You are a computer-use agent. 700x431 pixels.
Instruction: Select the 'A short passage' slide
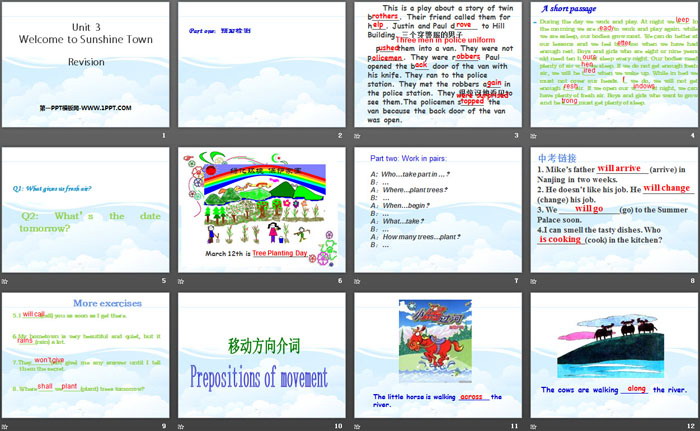click(x=611, y=70)
